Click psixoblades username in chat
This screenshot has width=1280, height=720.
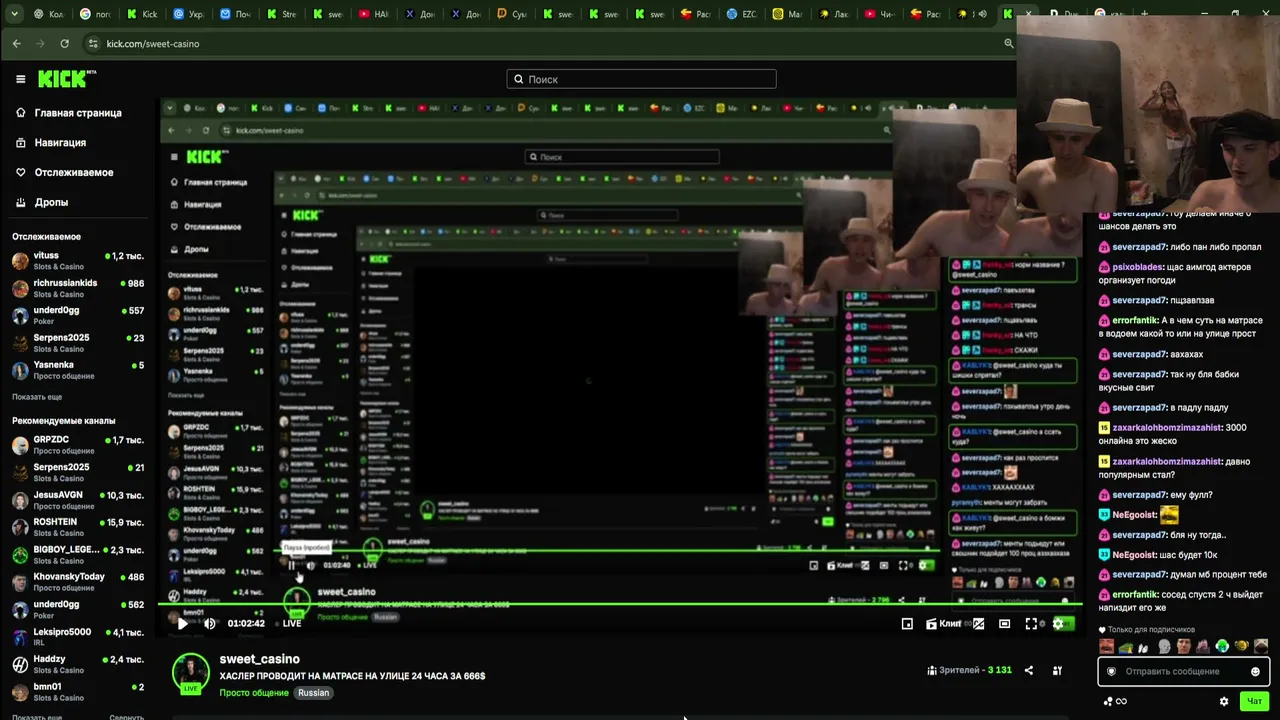tap(1137, 267)
